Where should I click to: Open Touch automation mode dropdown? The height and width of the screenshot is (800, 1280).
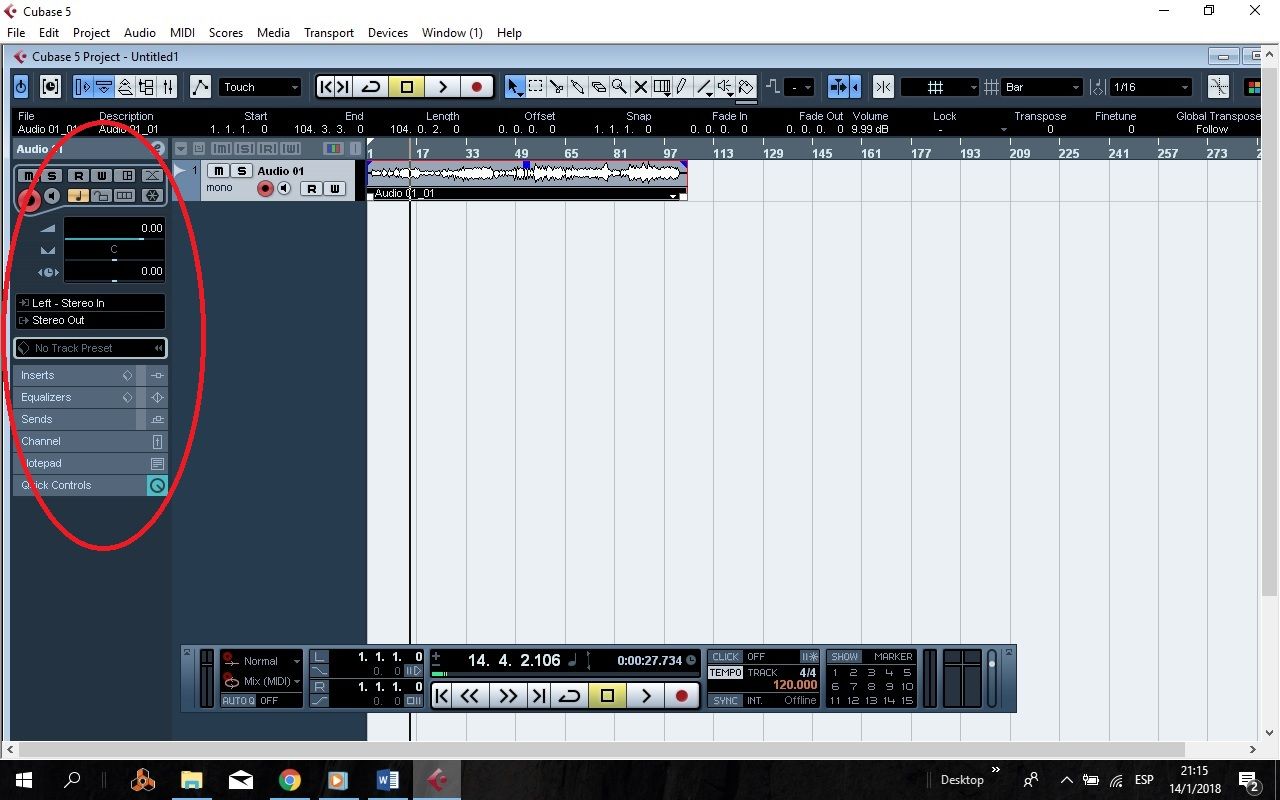pyautogui.click(x=260, y=87)
